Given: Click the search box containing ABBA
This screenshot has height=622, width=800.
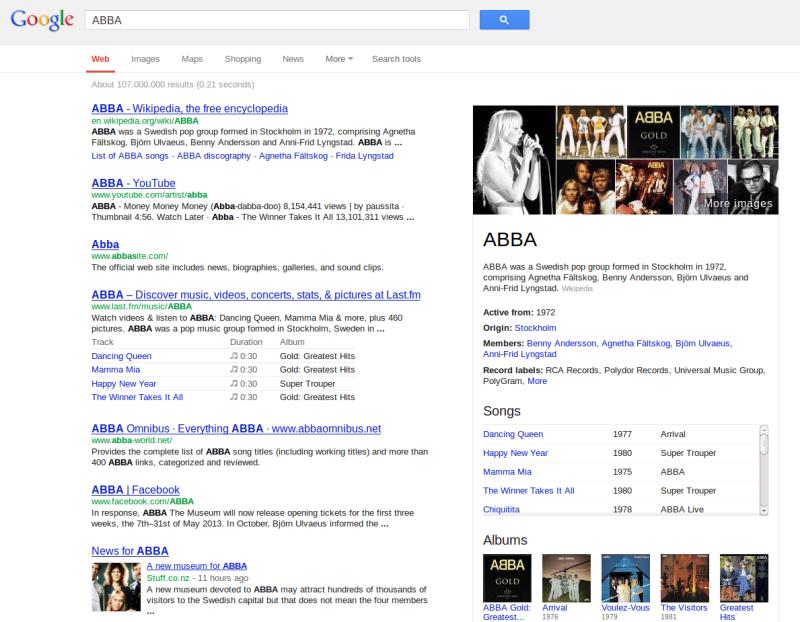Looking at the screenshot, I should point(277,20).
